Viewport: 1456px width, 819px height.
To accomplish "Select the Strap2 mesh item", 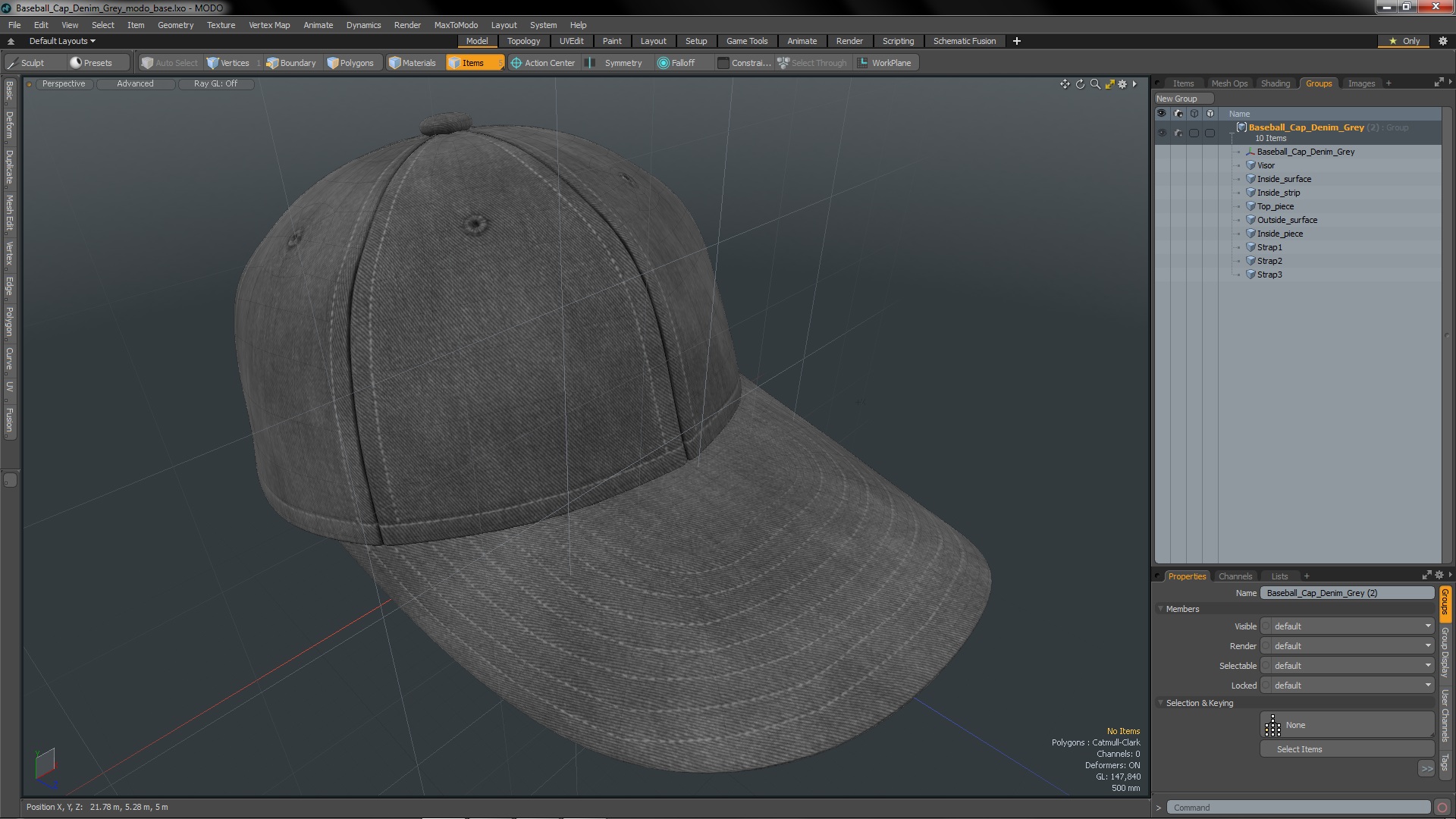I will coord(1269,261).
